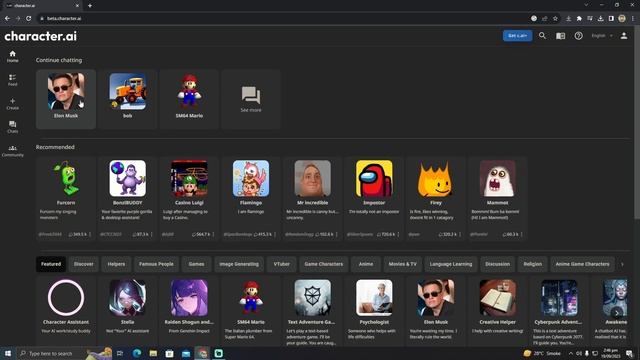640x360 pixels.
Task: Open a new browser tab
Action: (x=90, y=6)
